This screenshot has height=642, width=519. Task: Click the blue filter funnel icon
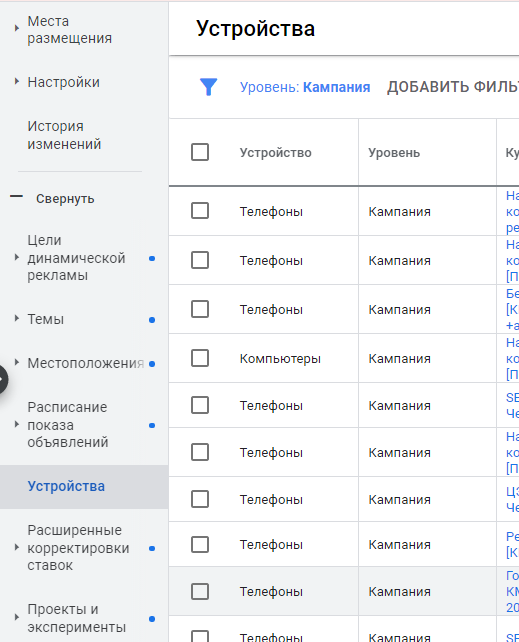(208, 87)
